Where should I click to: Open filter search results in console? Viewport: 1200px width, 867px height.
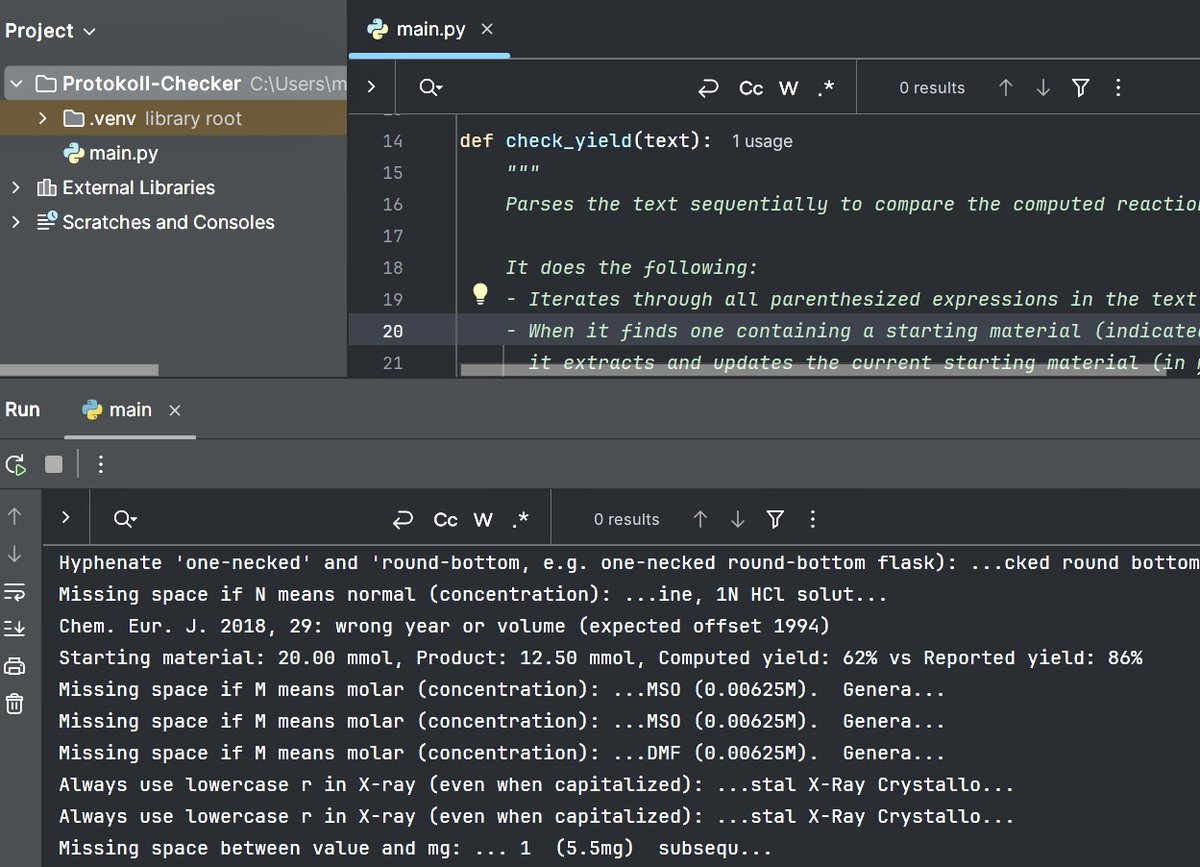775,519
